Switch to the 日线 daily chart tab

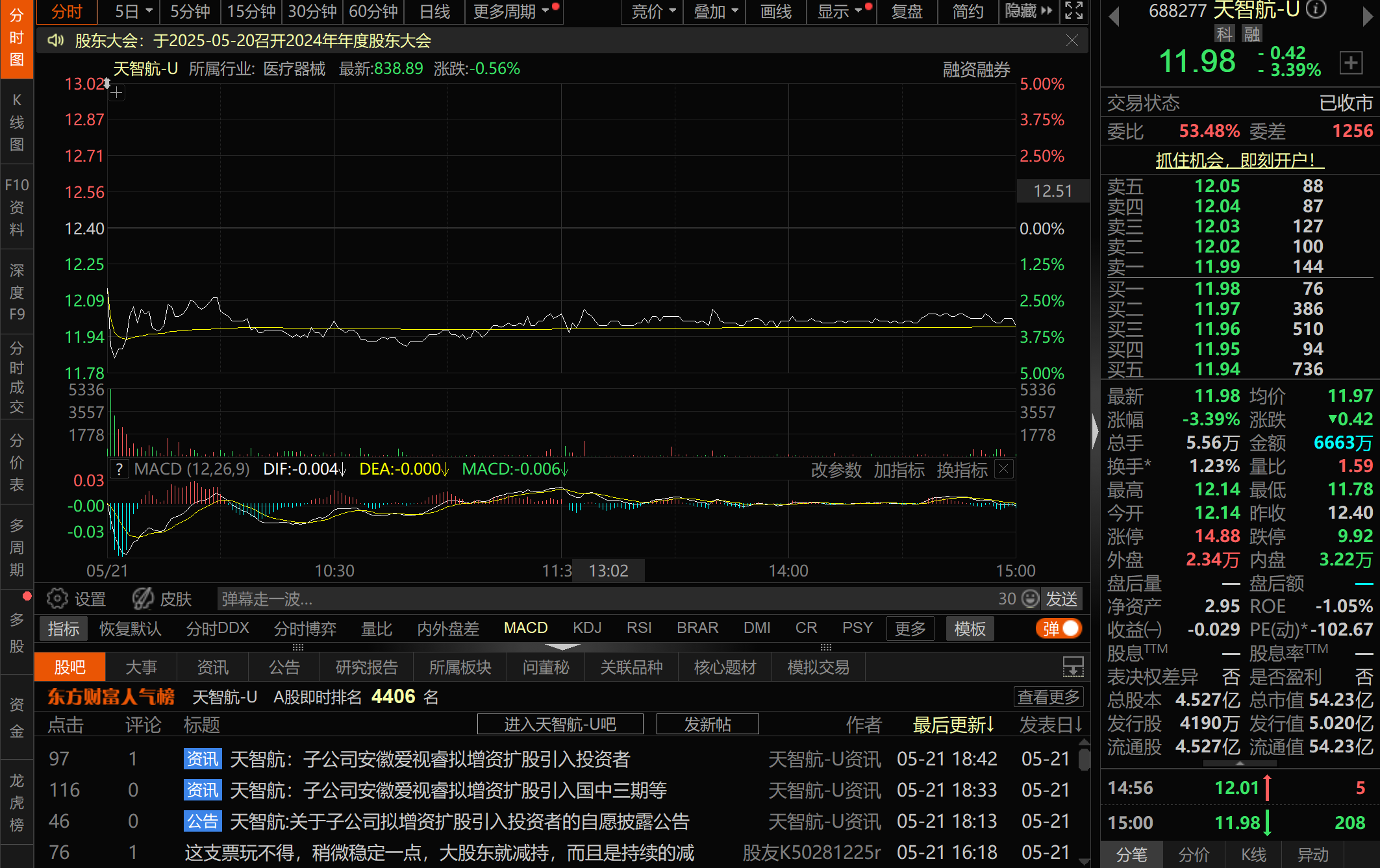click(x=434, y=11)
